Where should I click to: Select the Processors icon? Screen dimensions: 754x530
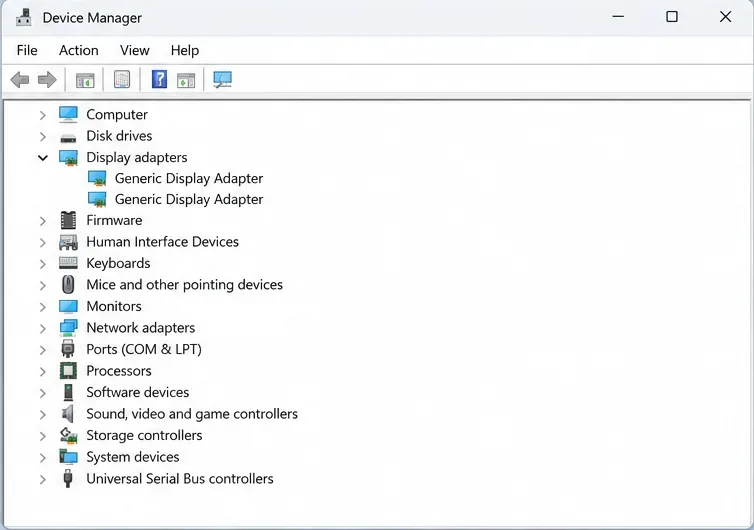click(x=68, y=371)
